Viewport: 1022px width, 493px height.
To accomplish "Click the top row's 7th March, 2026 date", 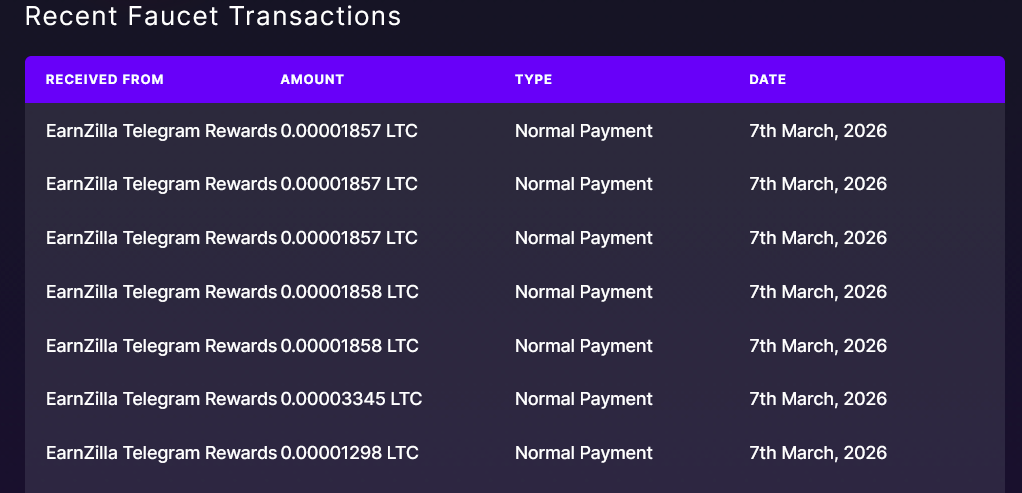I will click(x=817, y=130).
